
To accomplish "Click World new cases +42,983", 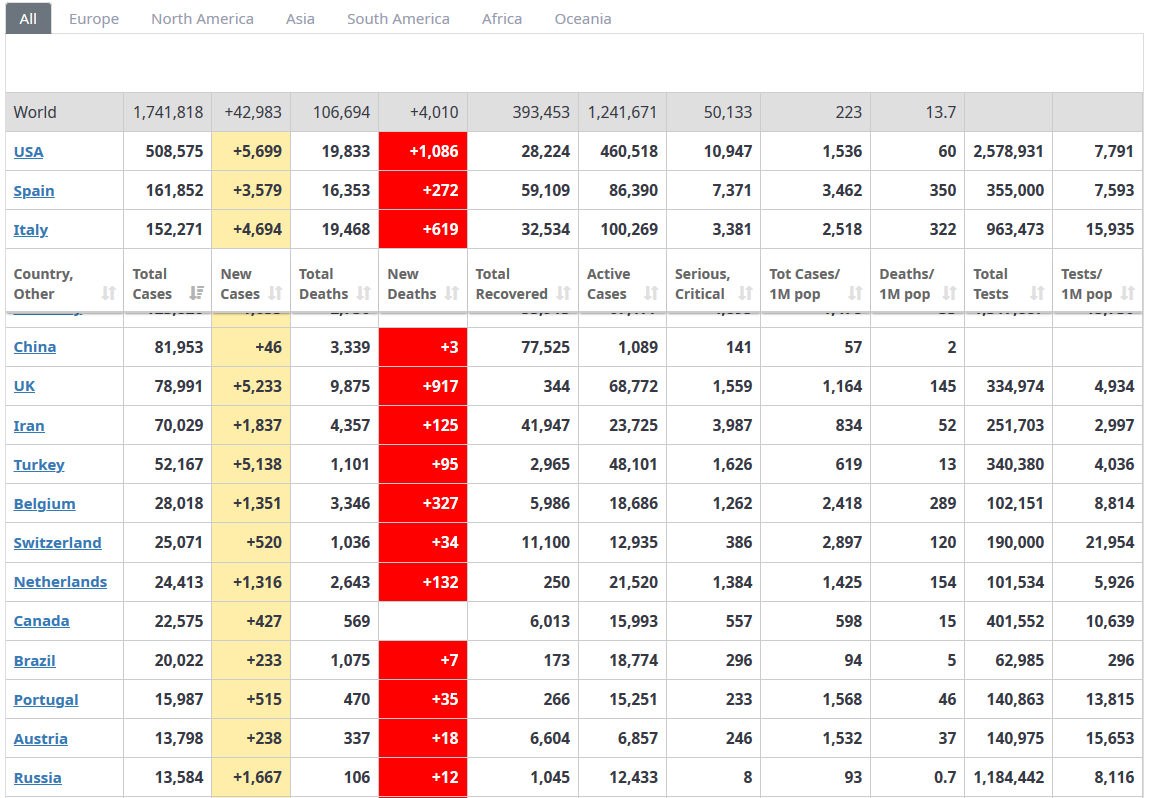I will [x=253, y=112].
